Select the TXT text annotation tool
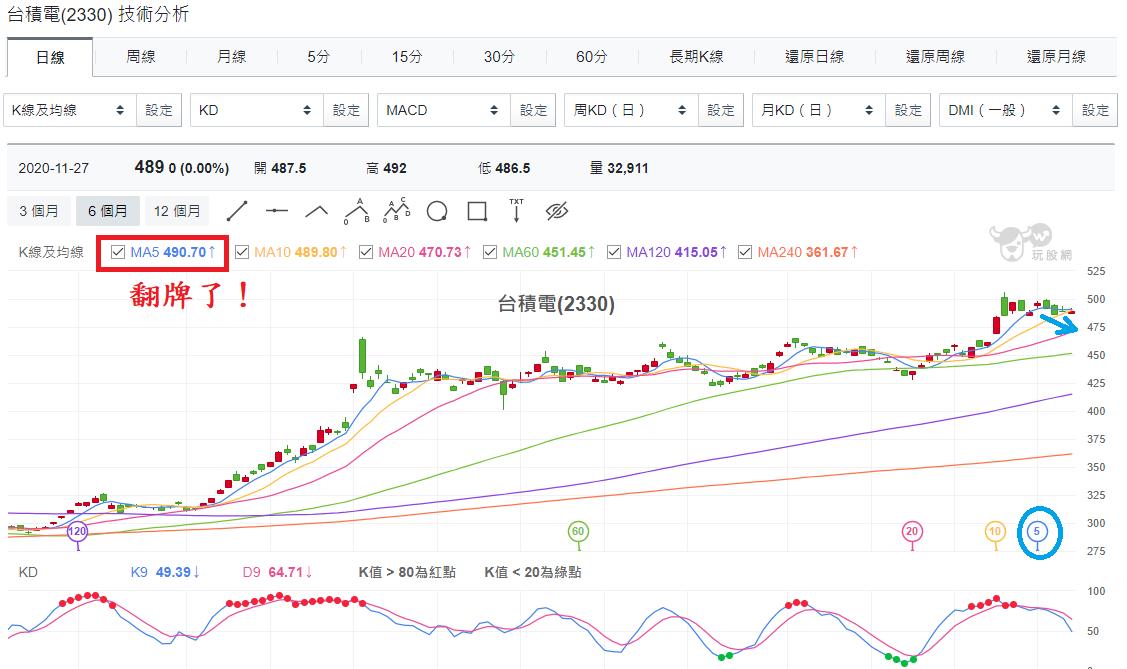 [516, 211]
